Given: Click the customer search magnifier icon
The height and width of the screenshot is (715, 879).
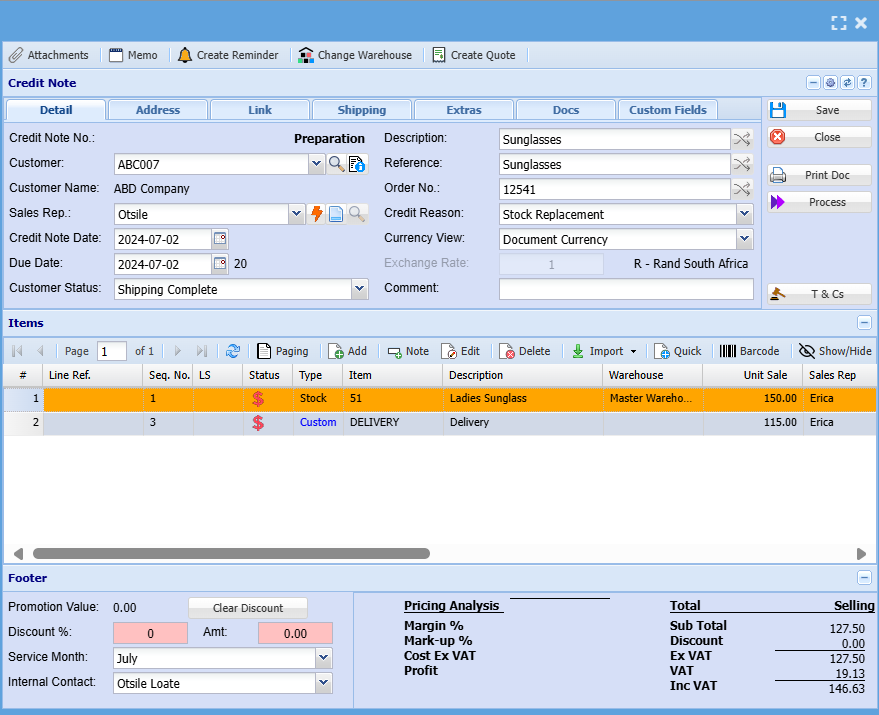Looking at the screenshot, I should (x=336, y=164).
